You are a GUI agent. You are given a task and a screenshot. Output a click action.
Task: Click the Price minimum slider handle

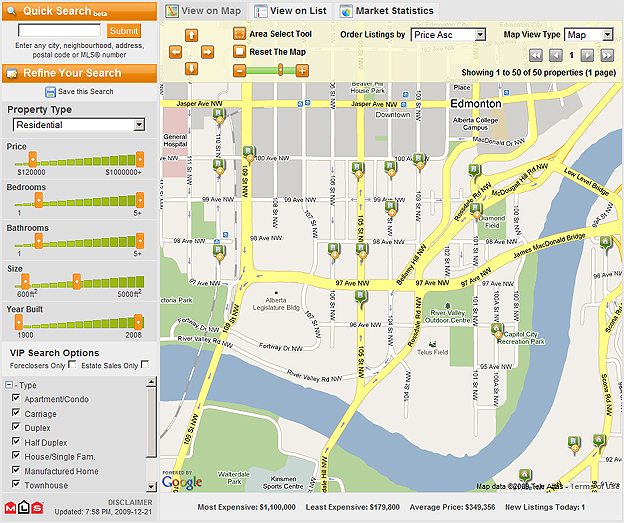point(33,159)
